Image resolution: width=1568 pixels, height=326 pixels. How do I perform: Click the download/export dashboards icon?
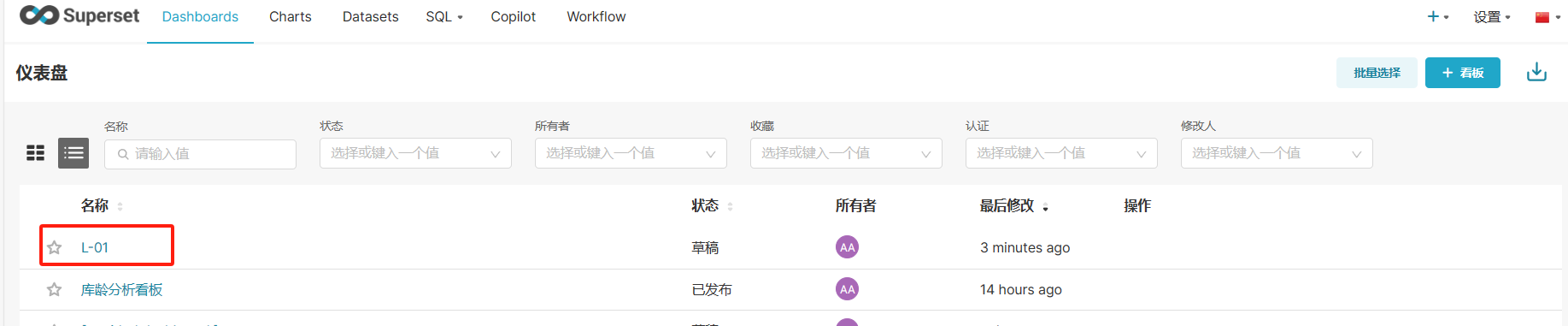(1536, 73)
